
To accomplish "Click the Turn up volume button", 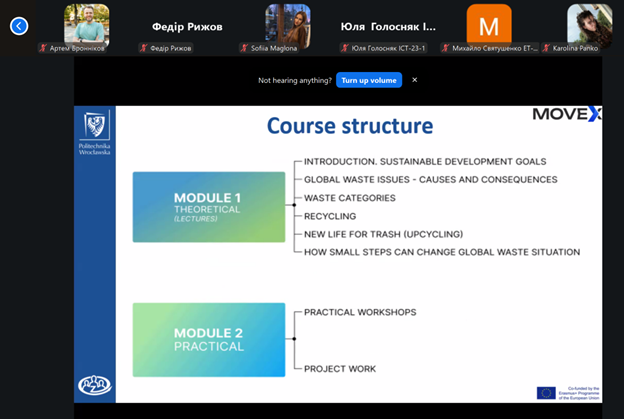I will pos(368,80).
